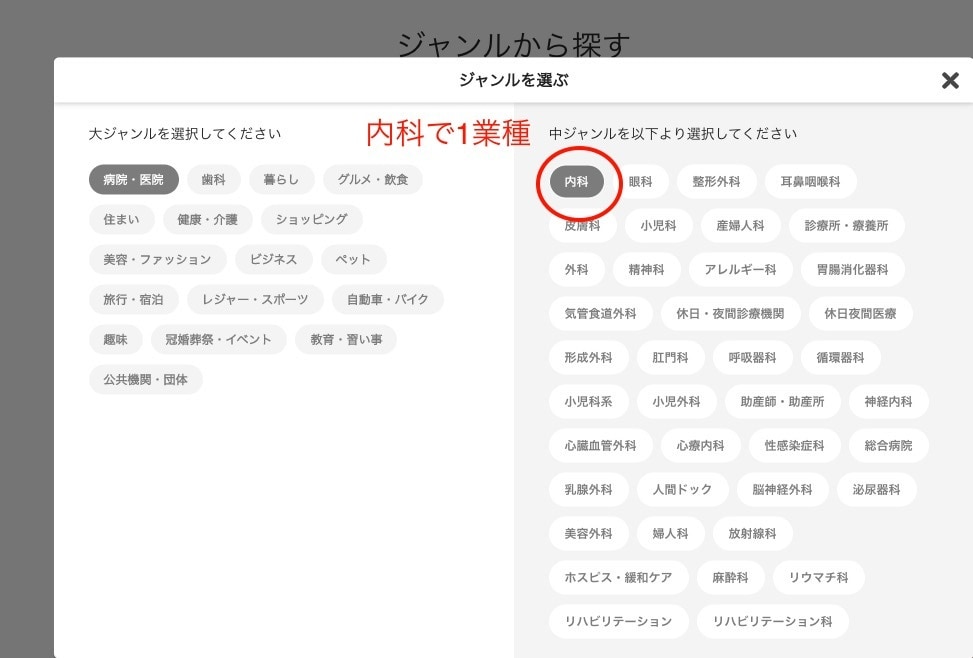Select the 趣味 genre
The height and width of the screenshot is (658, 973).
click(115, 340)
